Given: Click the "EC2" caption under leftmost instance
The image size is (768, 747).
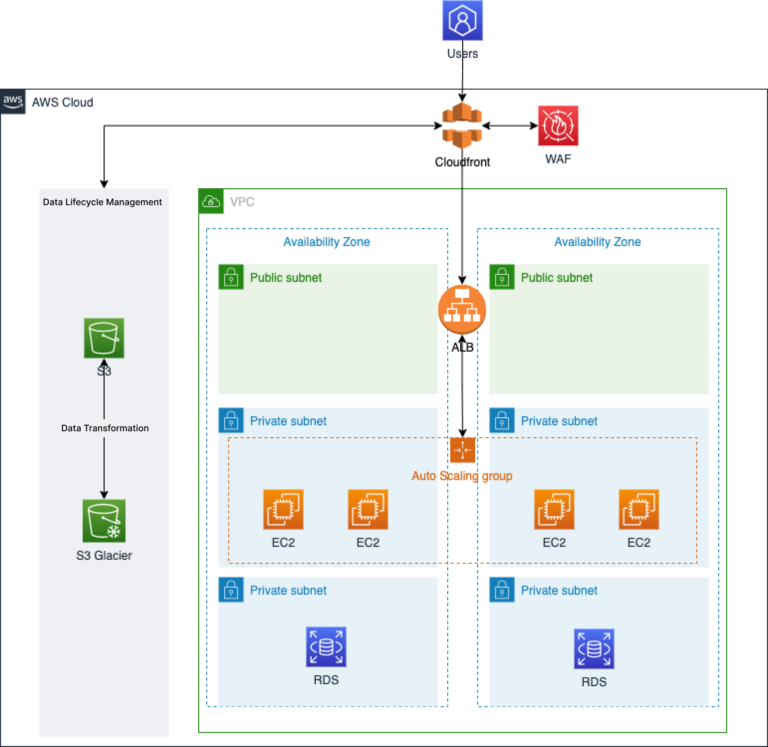Looking at the screenshot, I should [x=283, y=543].
